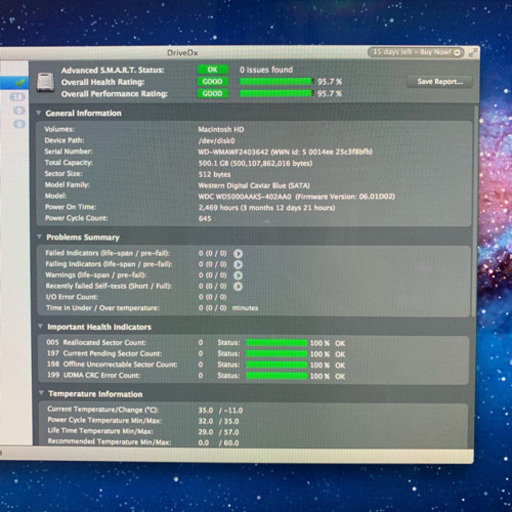Select the sidebar drive with green checkmark

coord(14,82)
